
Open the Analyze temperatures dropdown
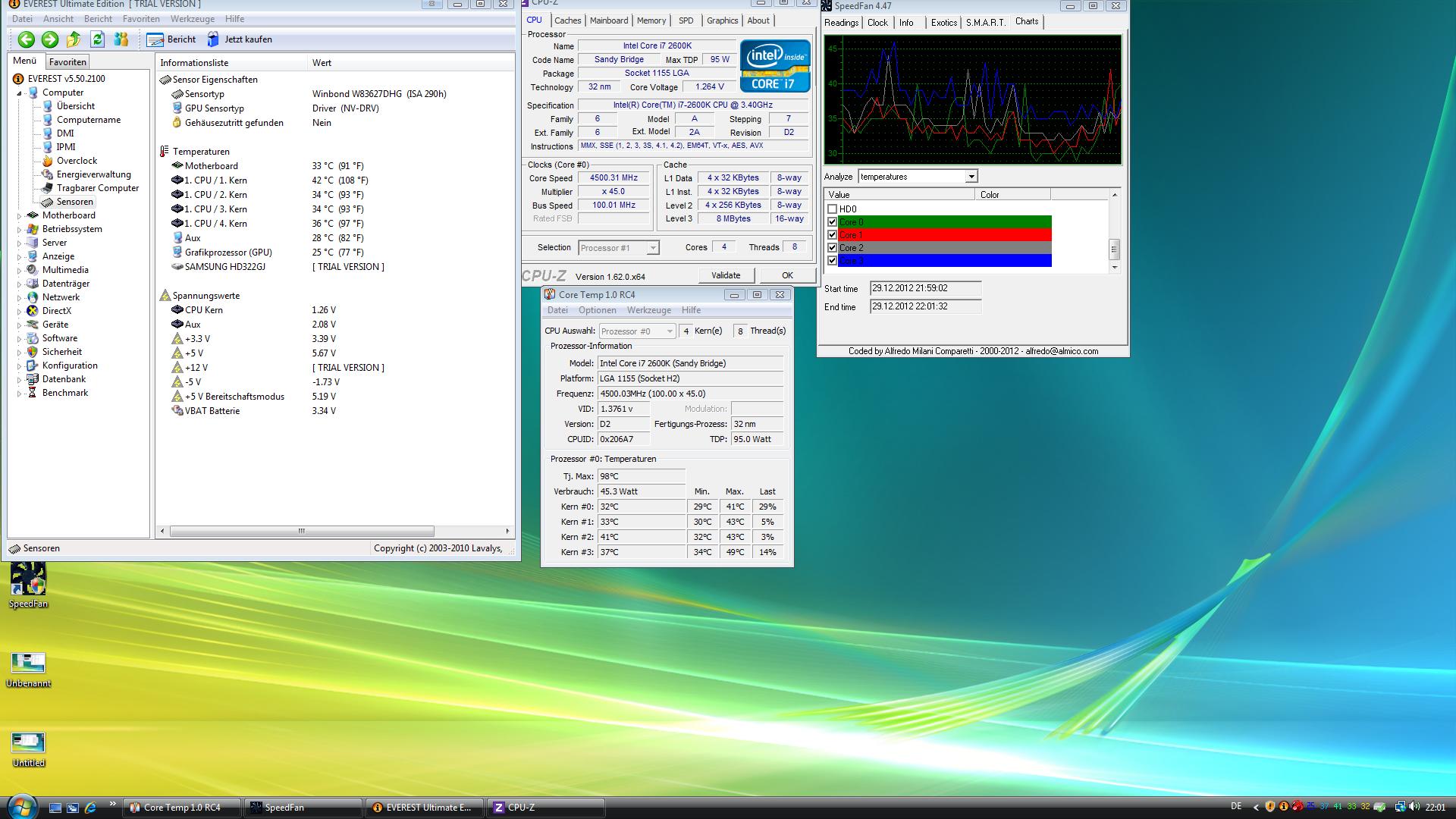point(971,177)
